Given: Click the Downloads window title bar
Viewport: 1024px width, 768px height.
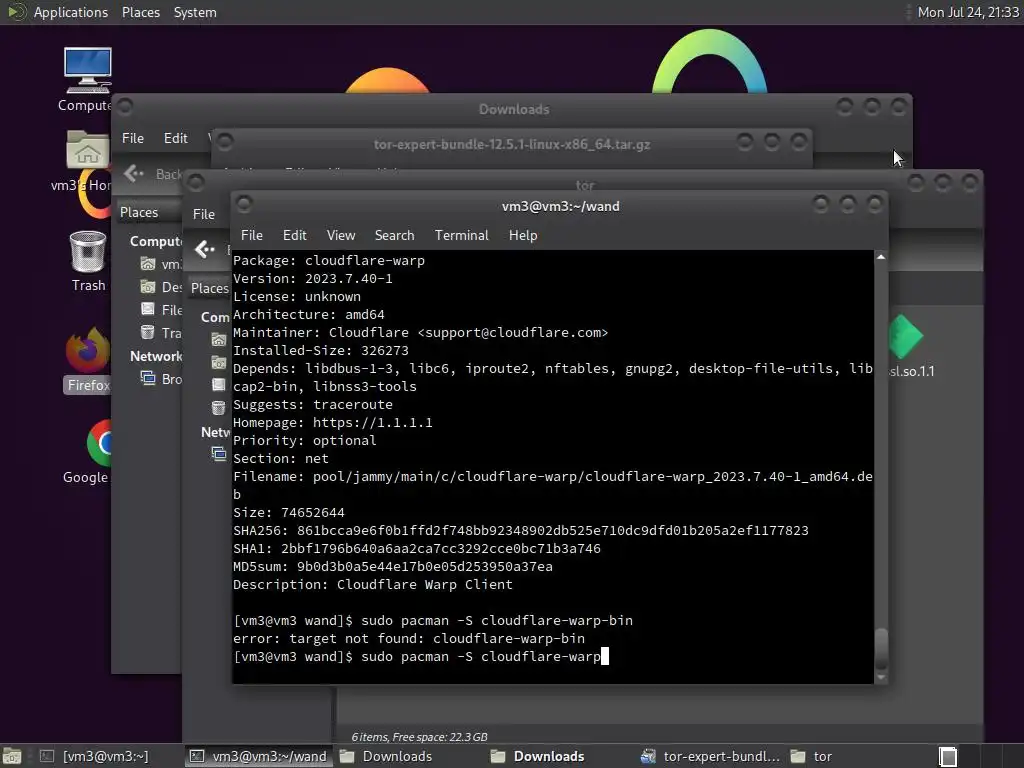Looking at the screenshot, I should click(514, 109).
